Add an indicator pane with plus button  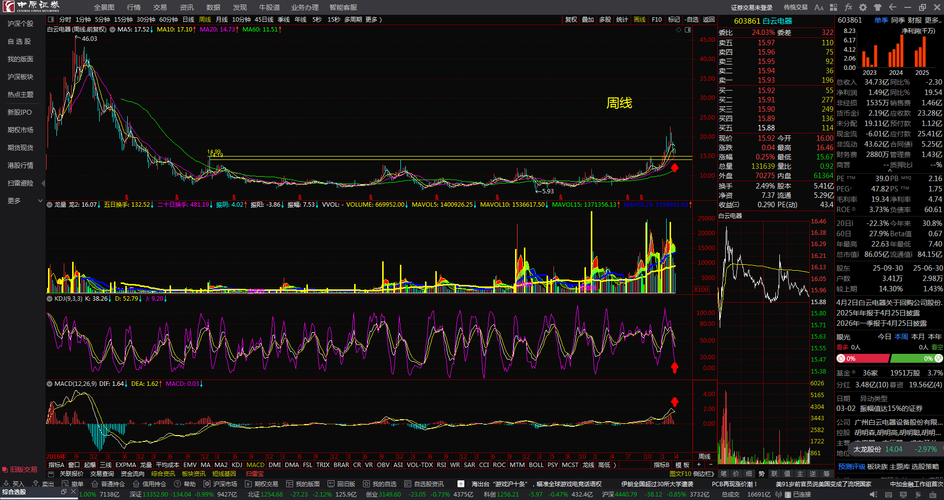699,465
